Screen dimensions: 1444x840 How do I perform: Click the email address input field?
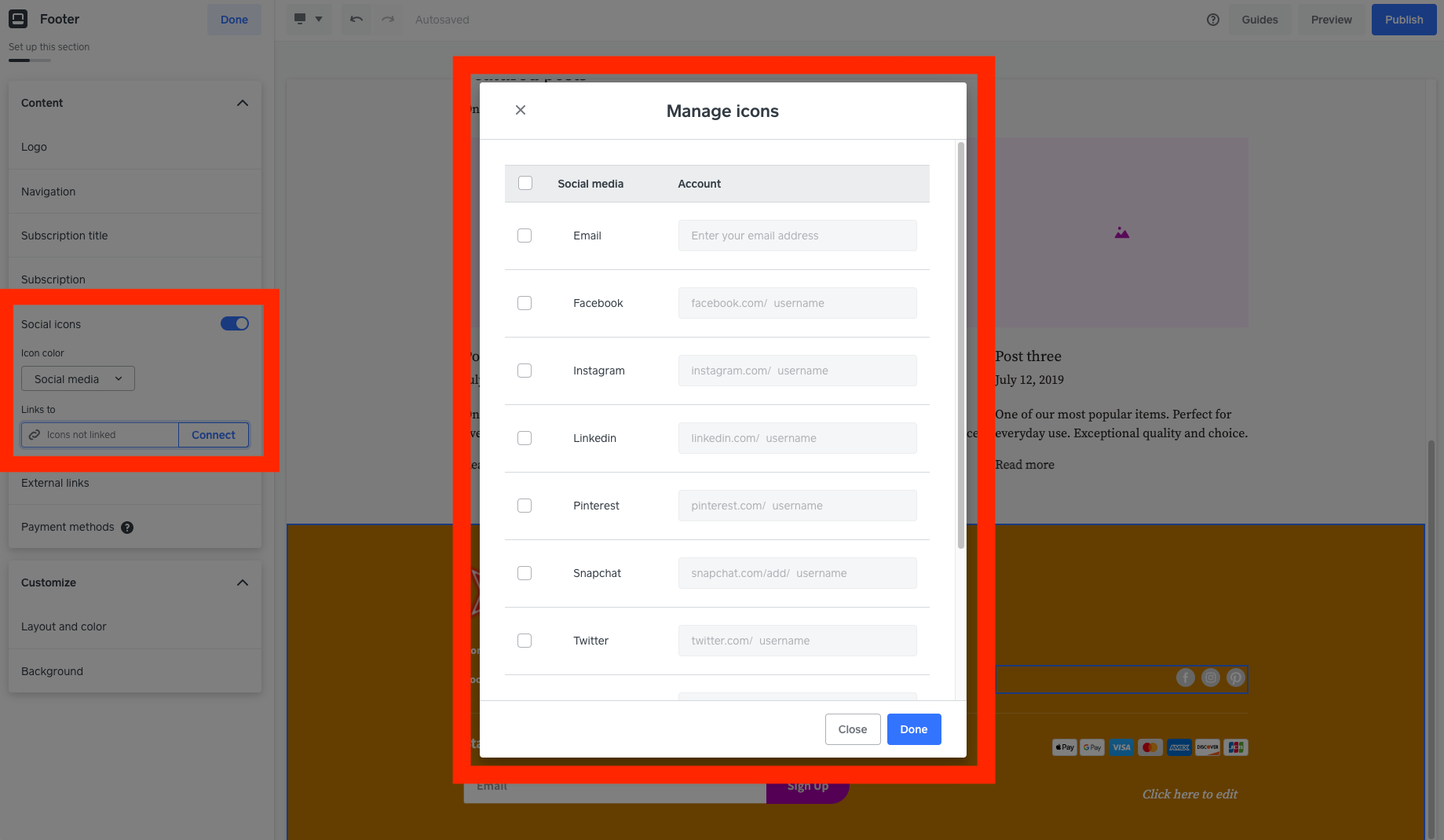coord(798,236)
